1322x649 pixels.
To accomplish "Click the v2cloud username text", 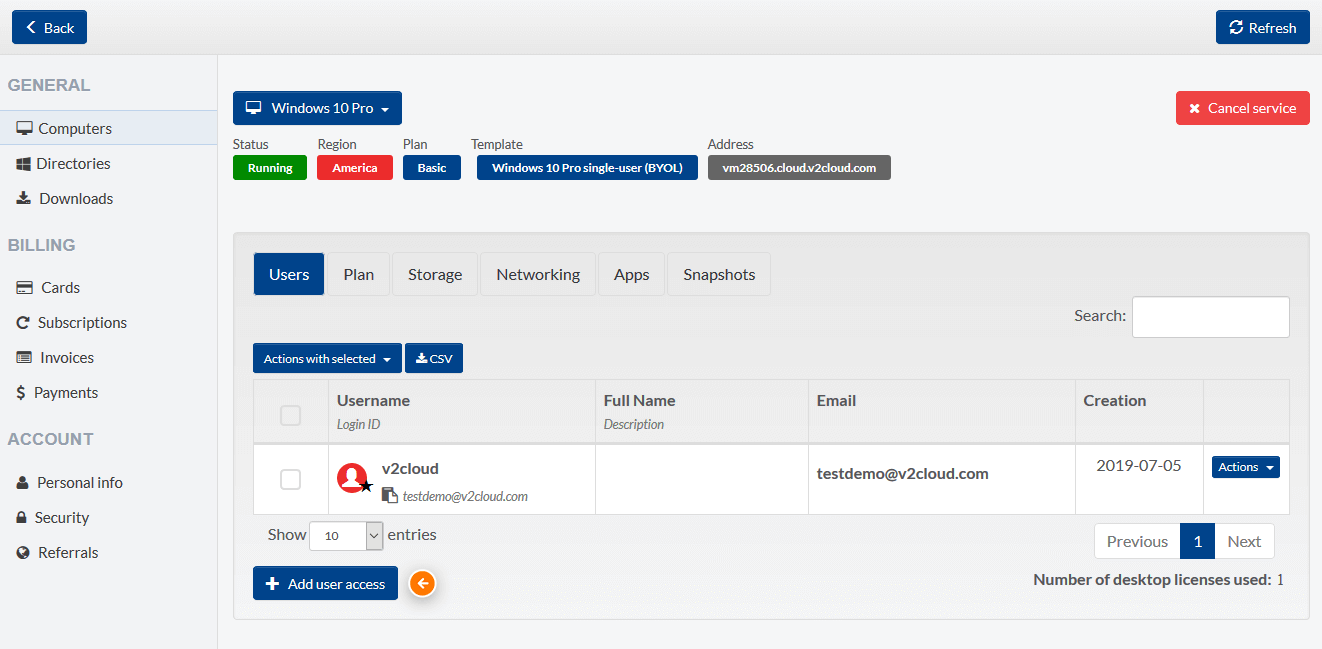I will (410, 468).
